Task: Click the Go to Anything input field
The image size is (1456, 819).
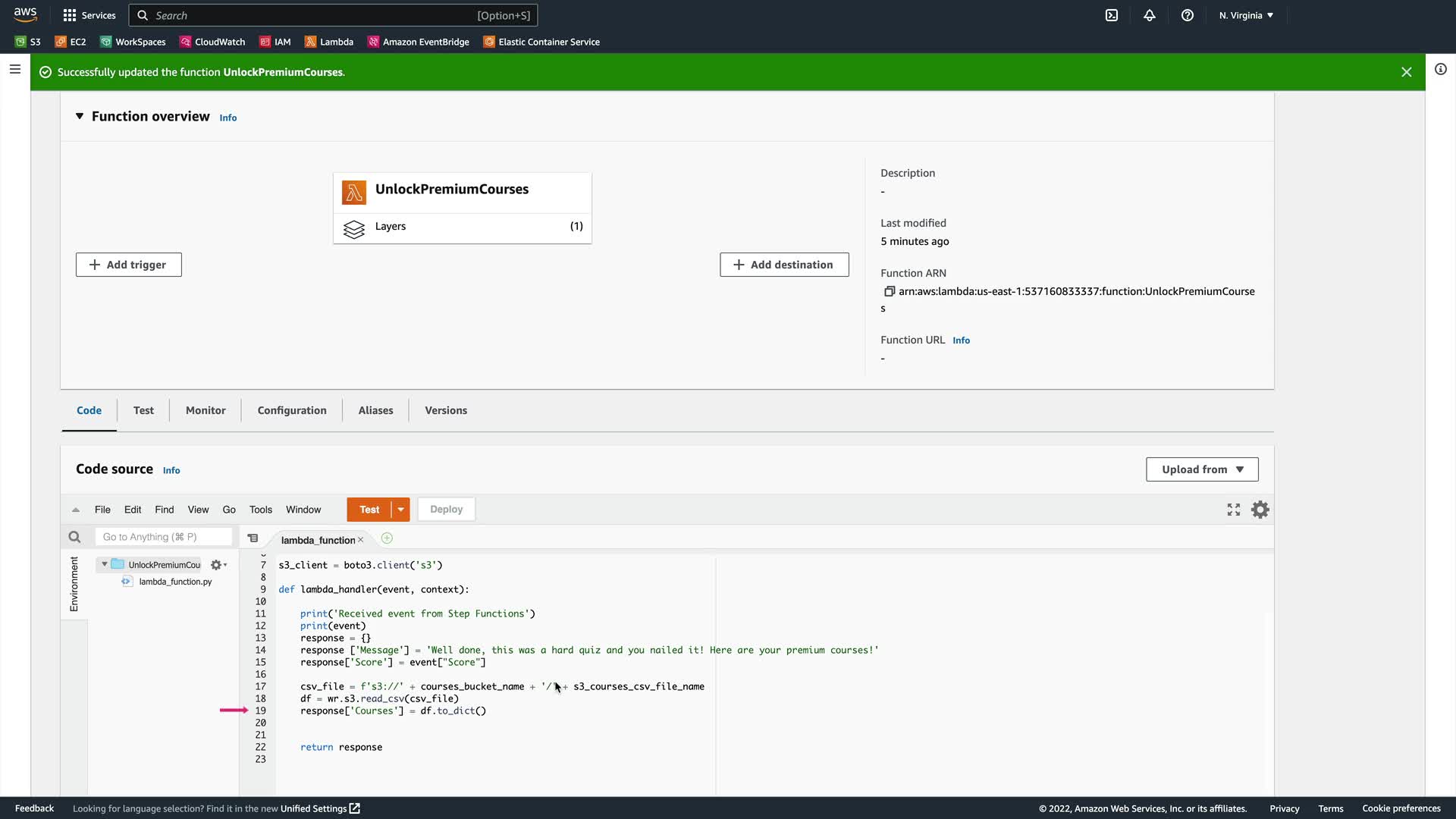Action: pyautogui.click(x=163, y=537)
